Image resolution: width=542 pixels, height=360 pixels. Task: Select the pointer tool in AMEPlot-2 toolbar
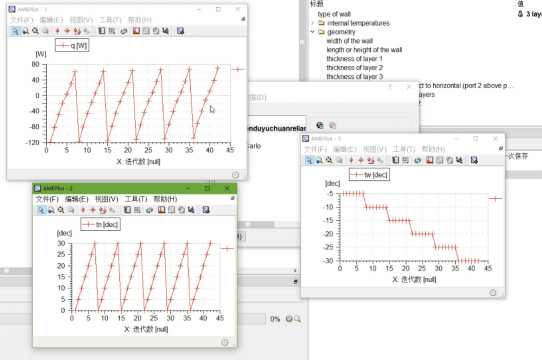[41, 210]
